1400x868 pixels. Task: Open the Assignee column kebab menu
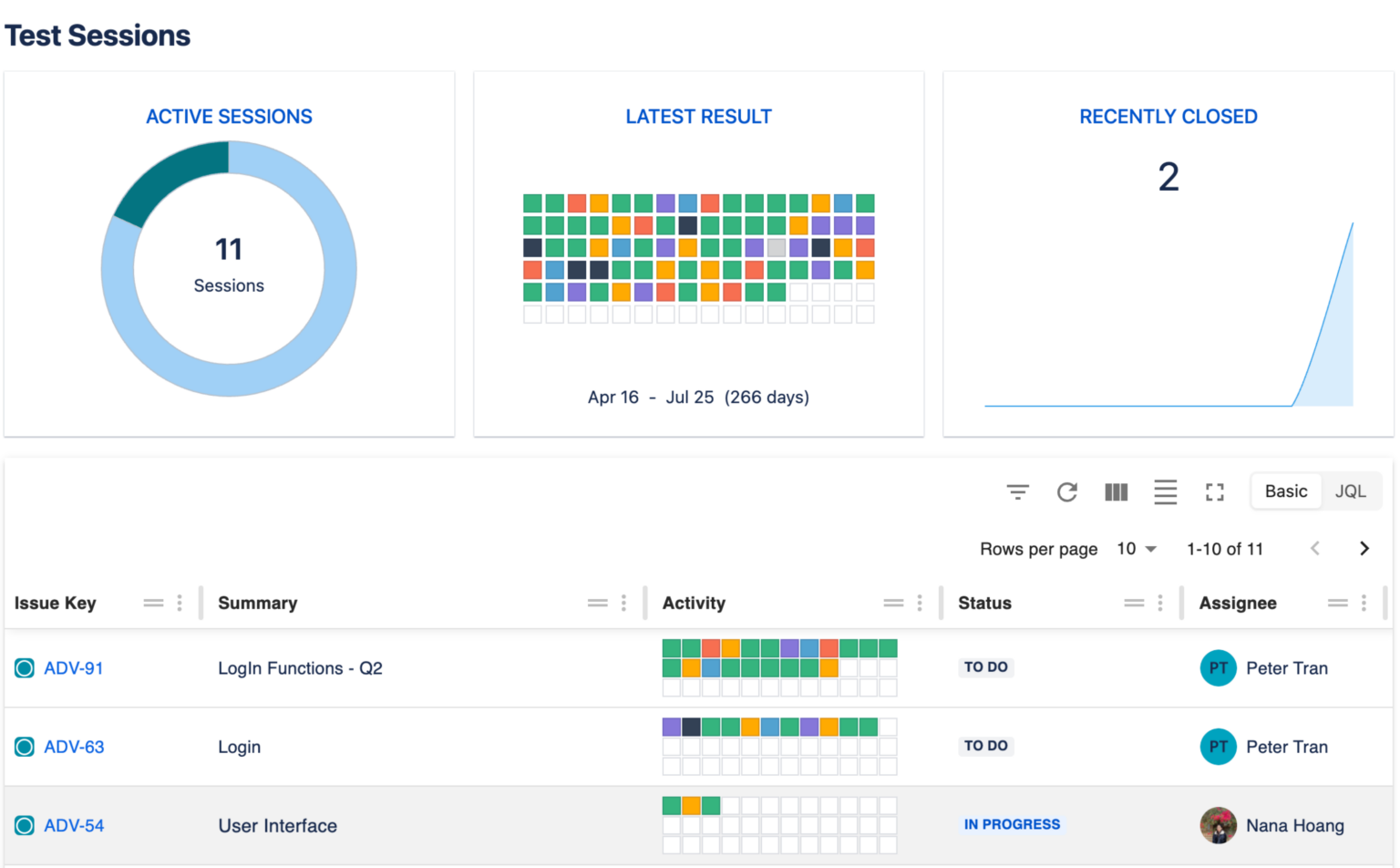pos(1363,603)
